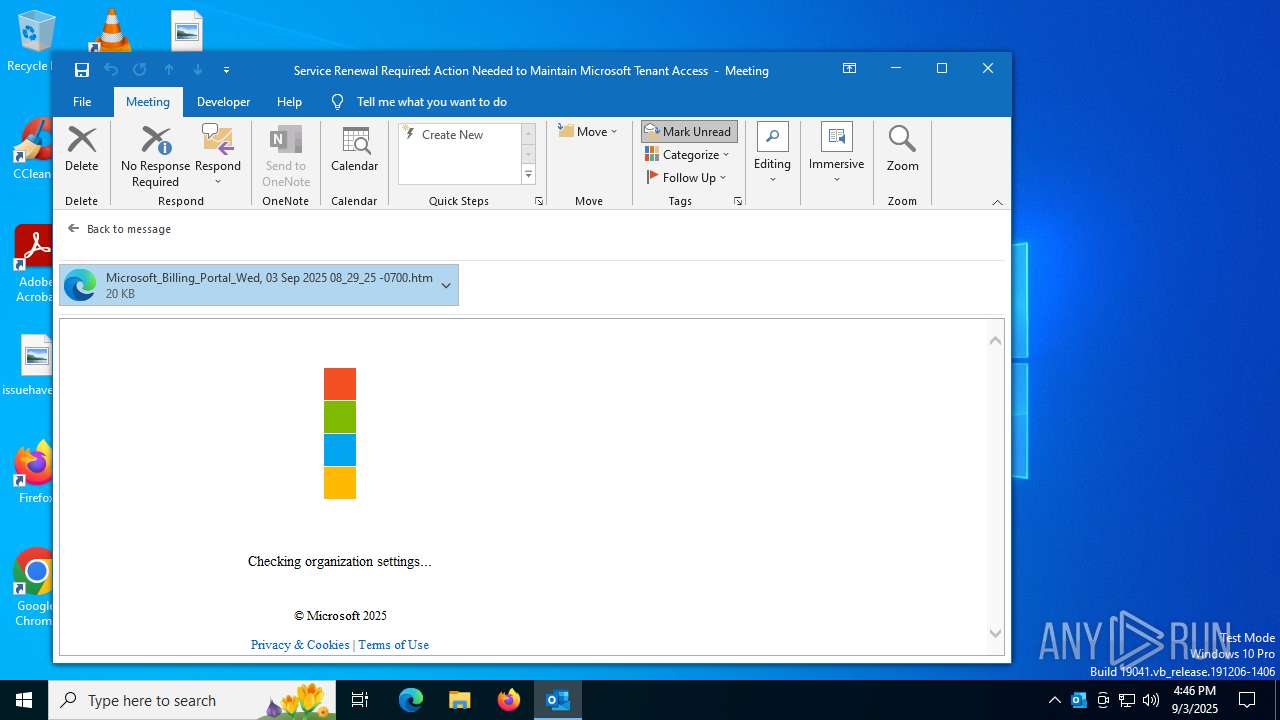
Task: Click the Terms of Use link
Action: tap(393, 645)
